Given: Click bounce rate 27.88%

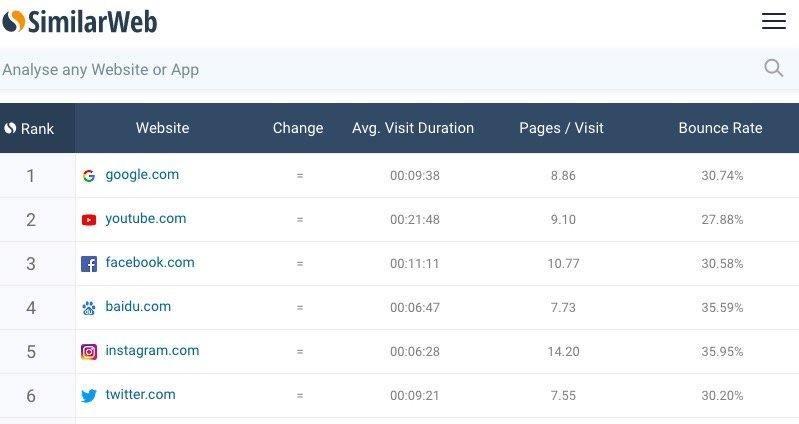Looking at the screenshot, I should click(722, 220).
